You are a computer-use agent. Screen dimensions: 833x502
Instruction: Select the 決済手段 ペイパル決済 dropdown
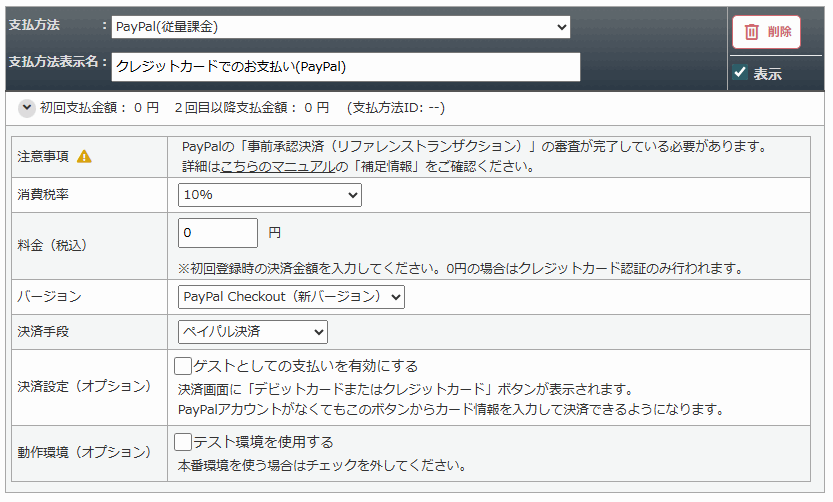coord(253,332)
